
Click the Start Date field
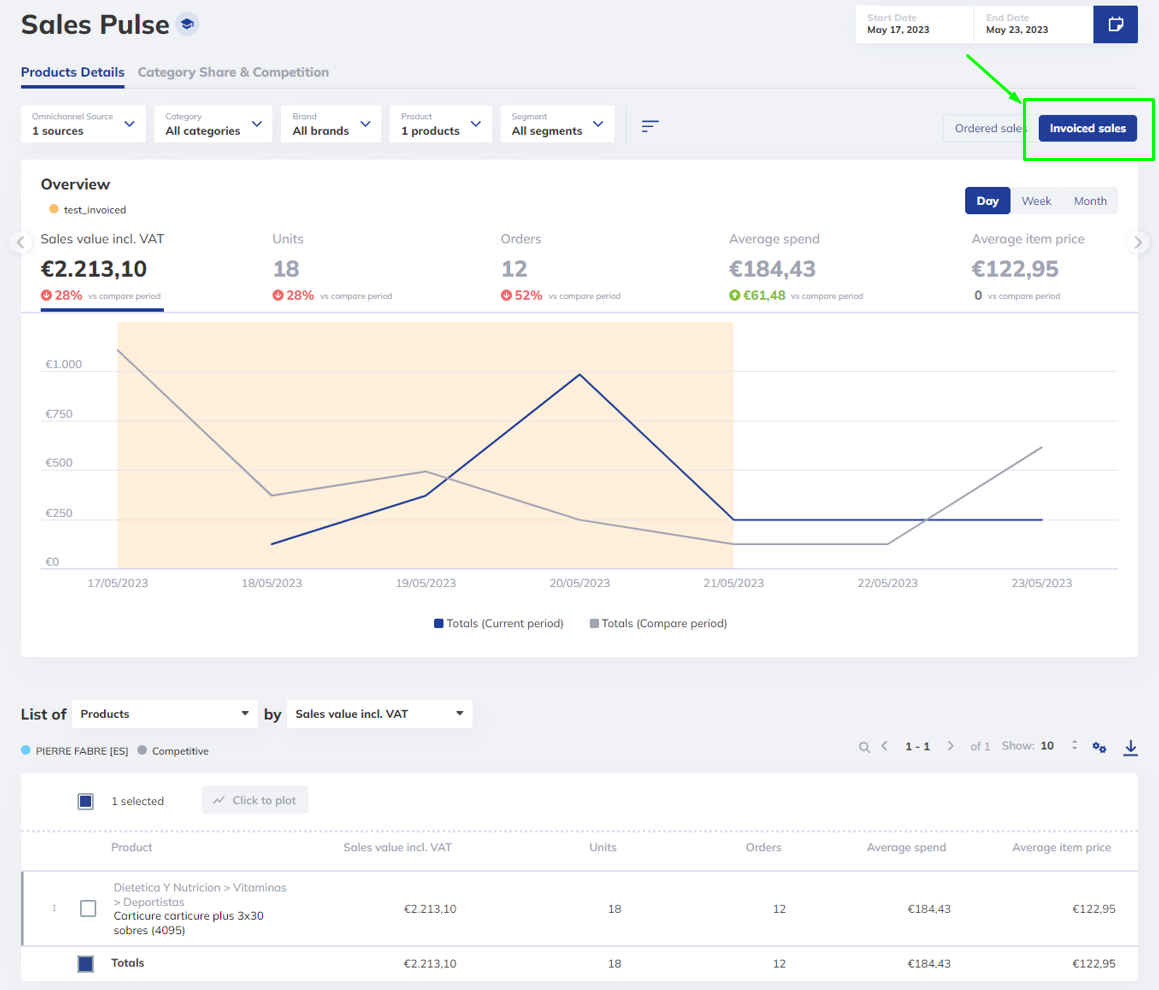(x=913, y=24)
